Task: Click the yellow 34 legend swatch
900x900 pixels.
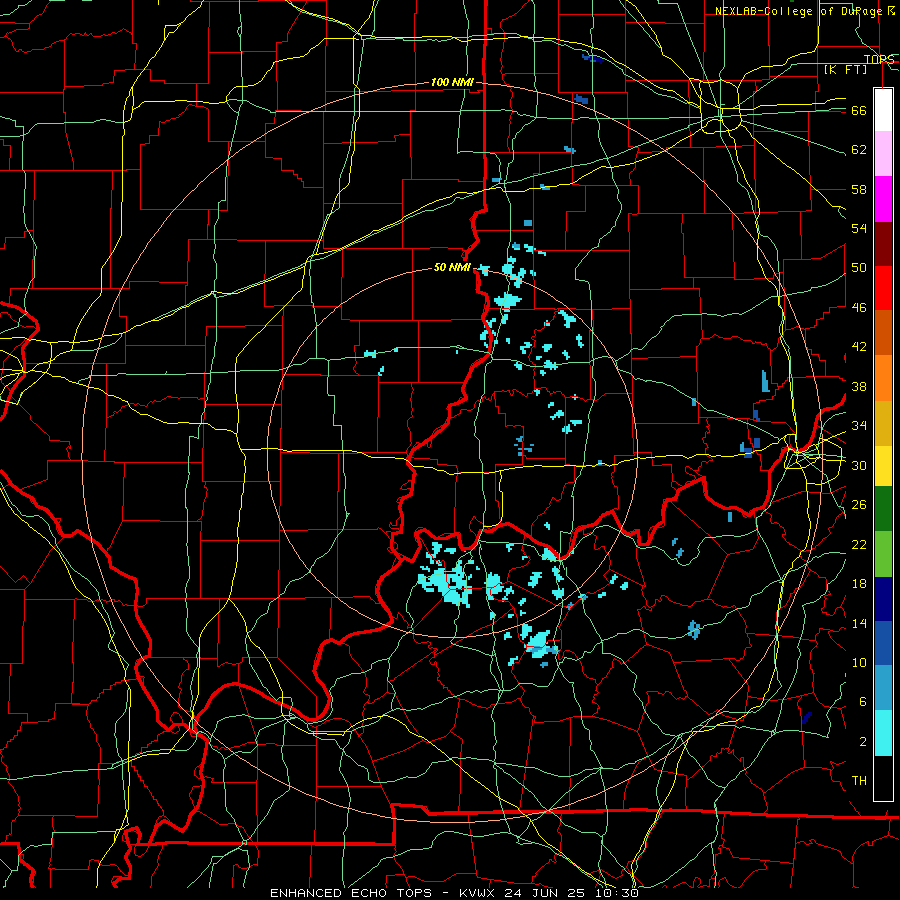Action: [883, 466]
